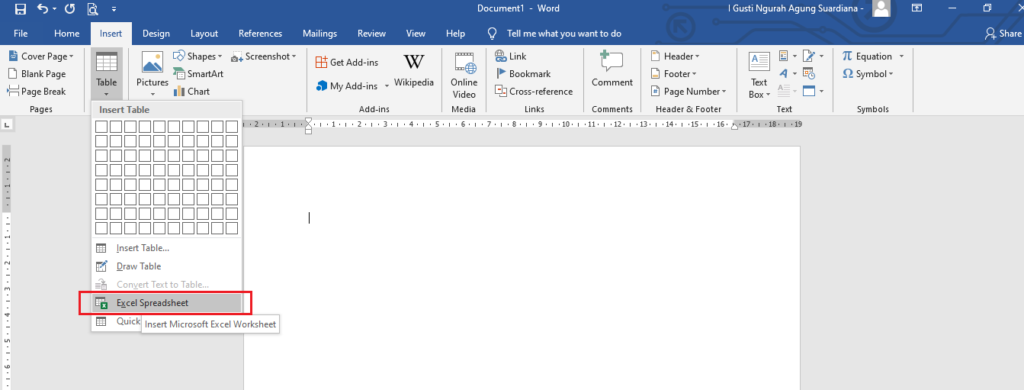The height and width of the screenshot is (390, 1024).
Task: Add a Signature Line
Action: pos(813,56)
